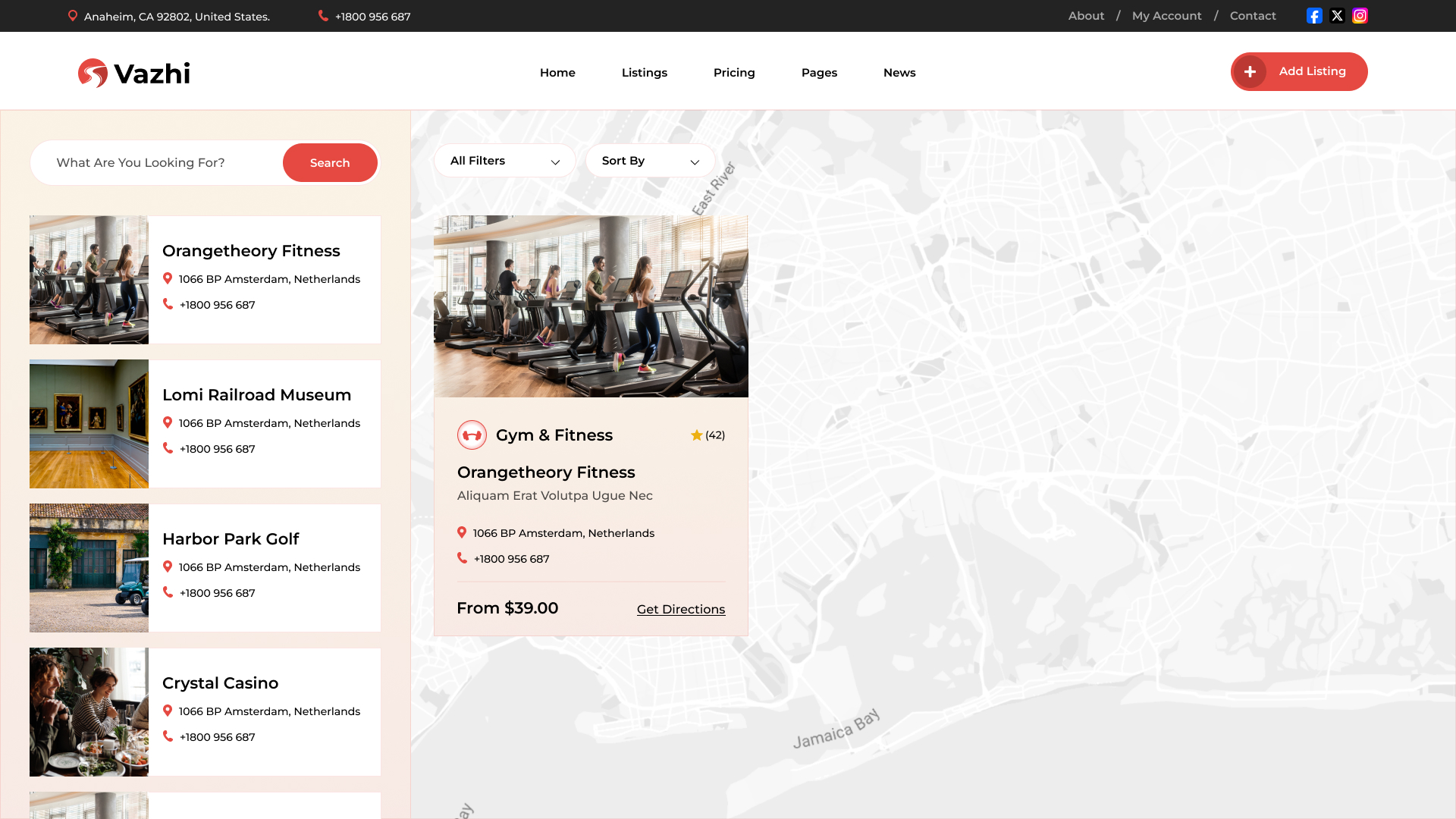The image size is (1456, 819).
Task: Open the My Account link in the top bar
Action: (1166, 15)
